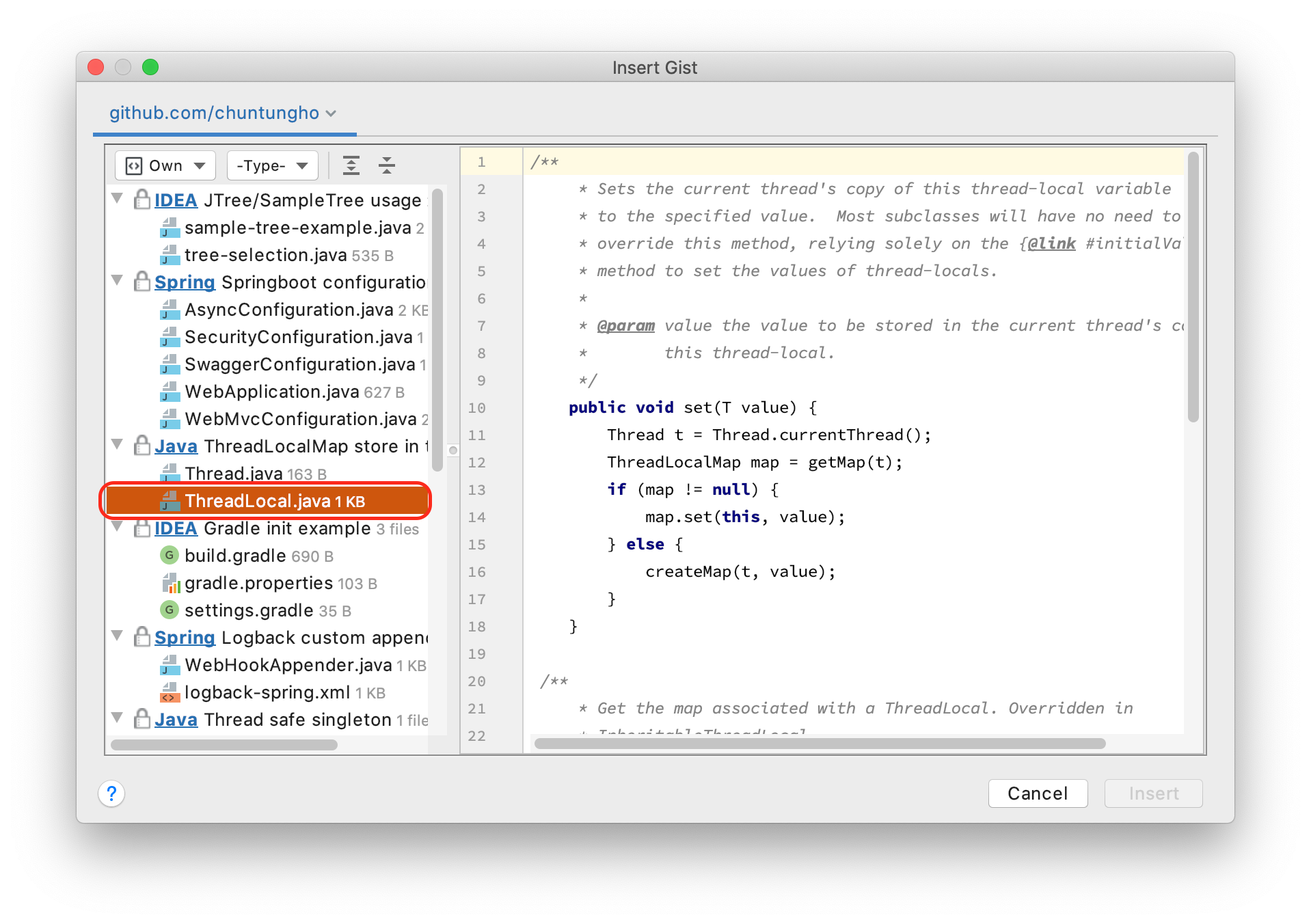The width and height of the screenshot is (1311, 924).
Task: Select tree-selection.java in the gist tree
Action: point(265,255)
